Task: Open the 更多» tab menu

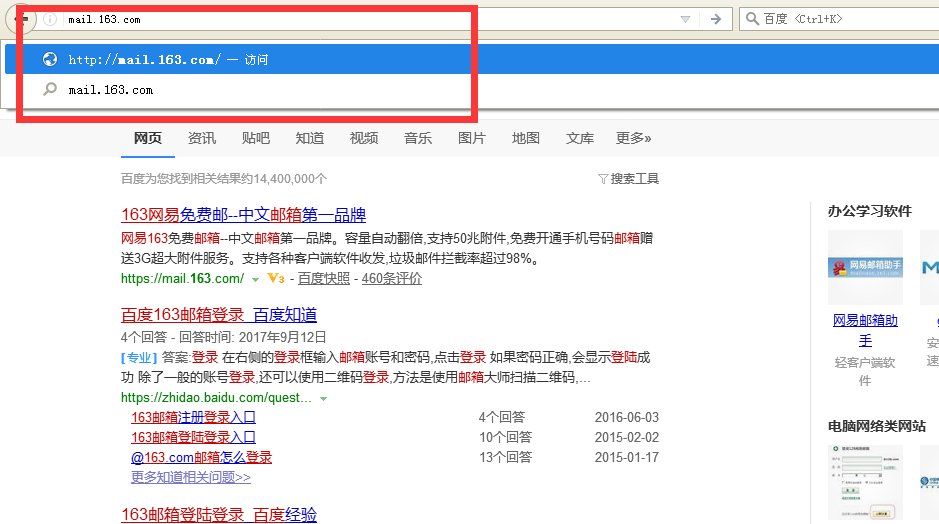Action: tap(633, 138)
